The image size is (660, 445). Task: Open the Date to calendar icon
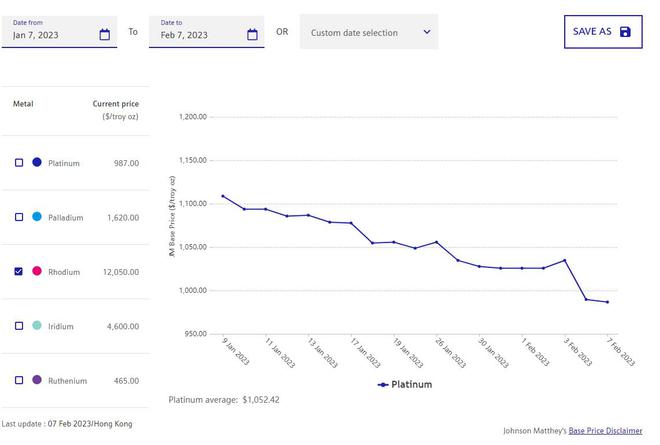pos(252,35)
